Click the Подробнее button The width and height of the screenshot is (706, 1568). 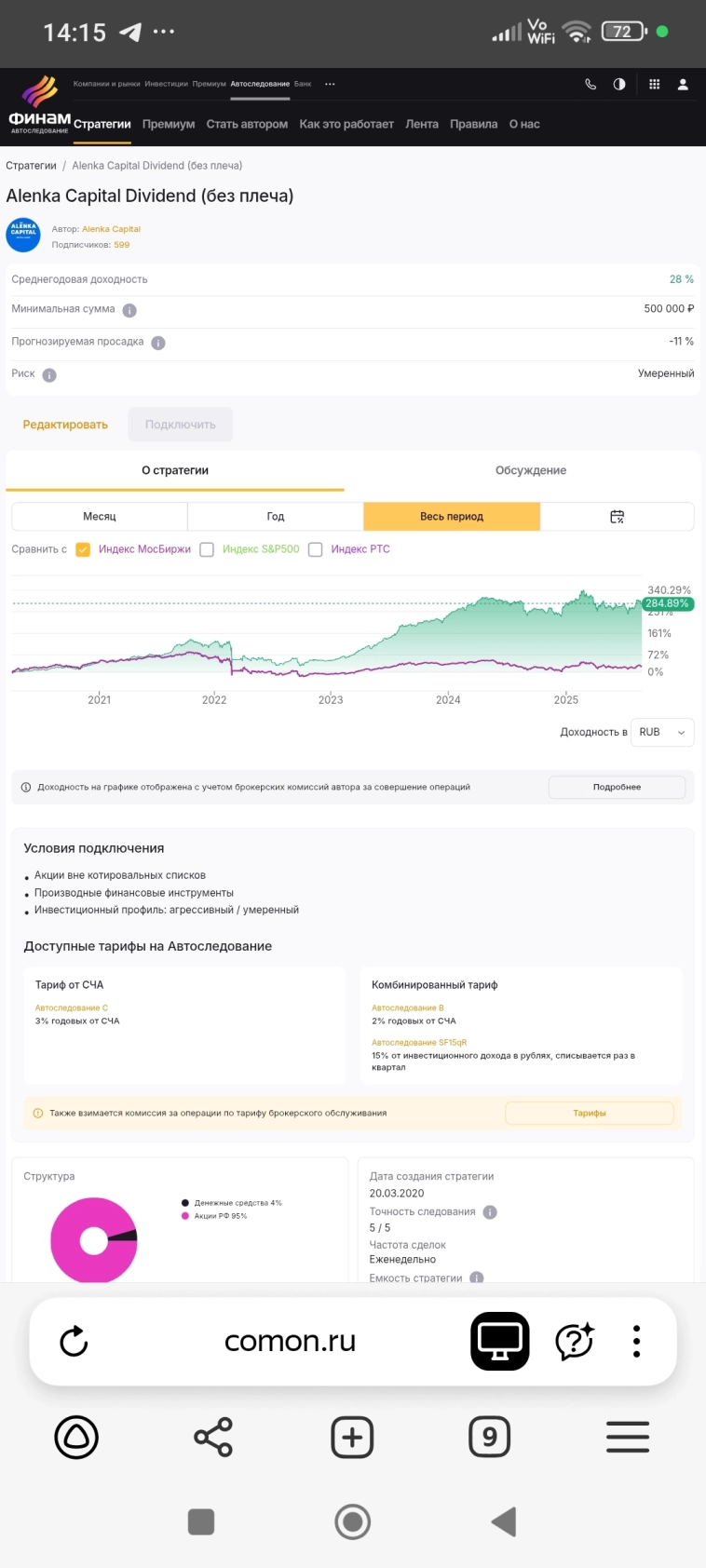[x=617, y=787]
